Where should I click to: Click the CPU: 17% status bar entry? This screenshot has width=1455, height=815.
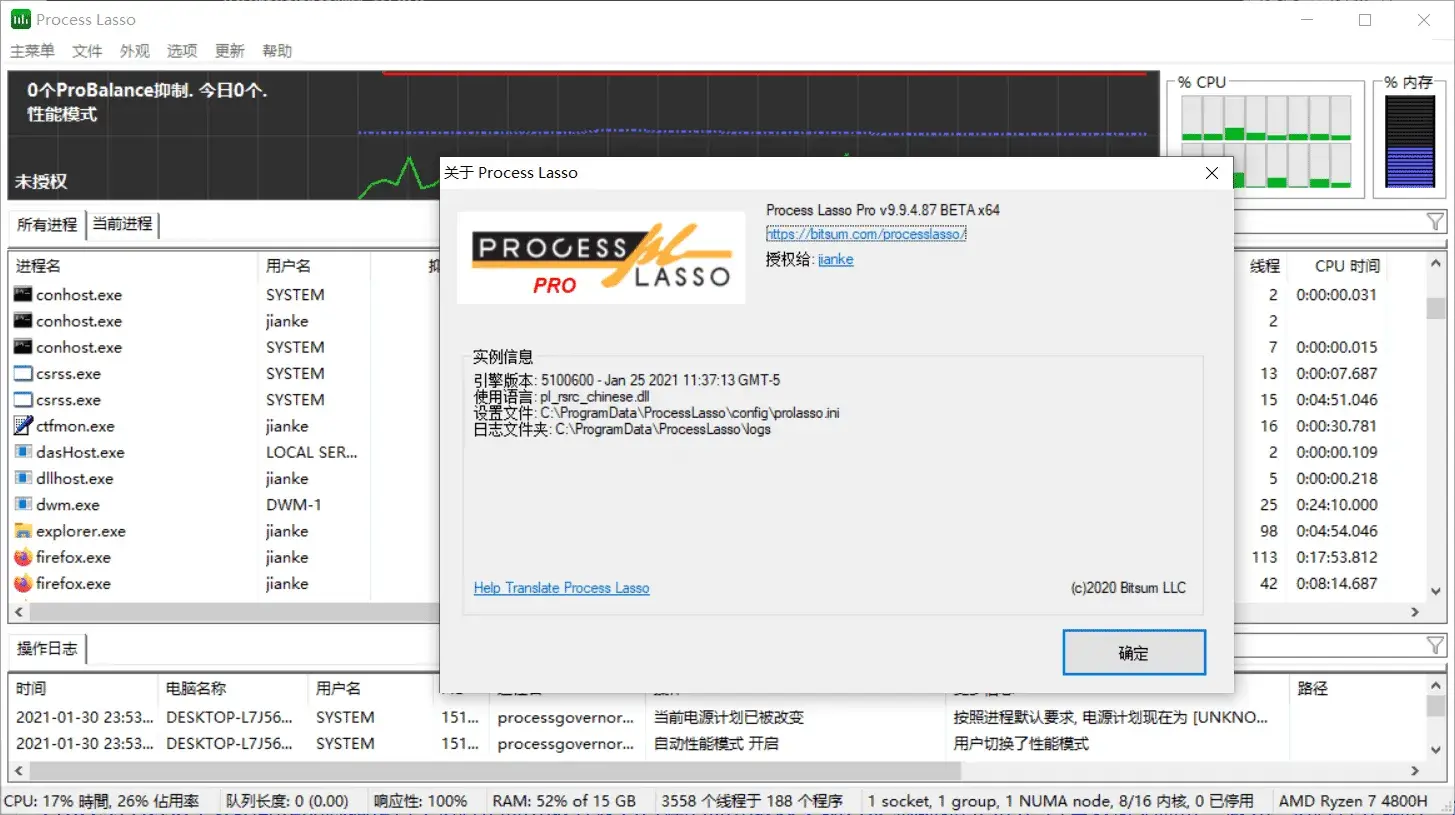[x=102, y=801]
